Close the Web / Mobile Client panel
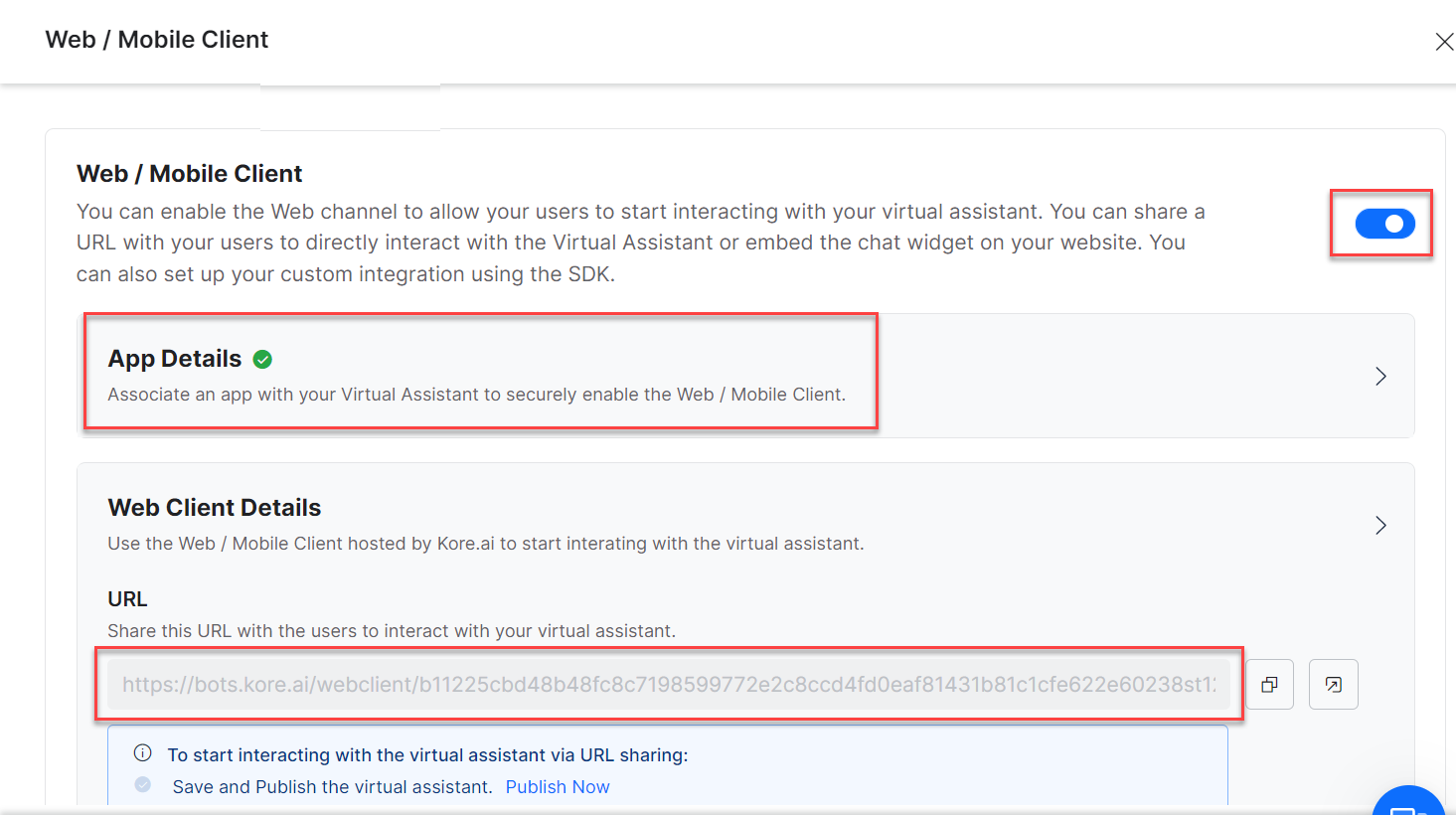Viewport: 1456px width, 815px height. 1443,42
